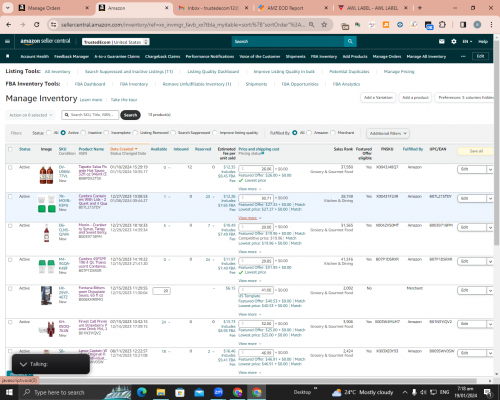Tick checkbox for the Fontana Bittersweet Chocolate row
The height and width of the screenshot is (400, 500).
pyautogui.click(x=10, y=288)
